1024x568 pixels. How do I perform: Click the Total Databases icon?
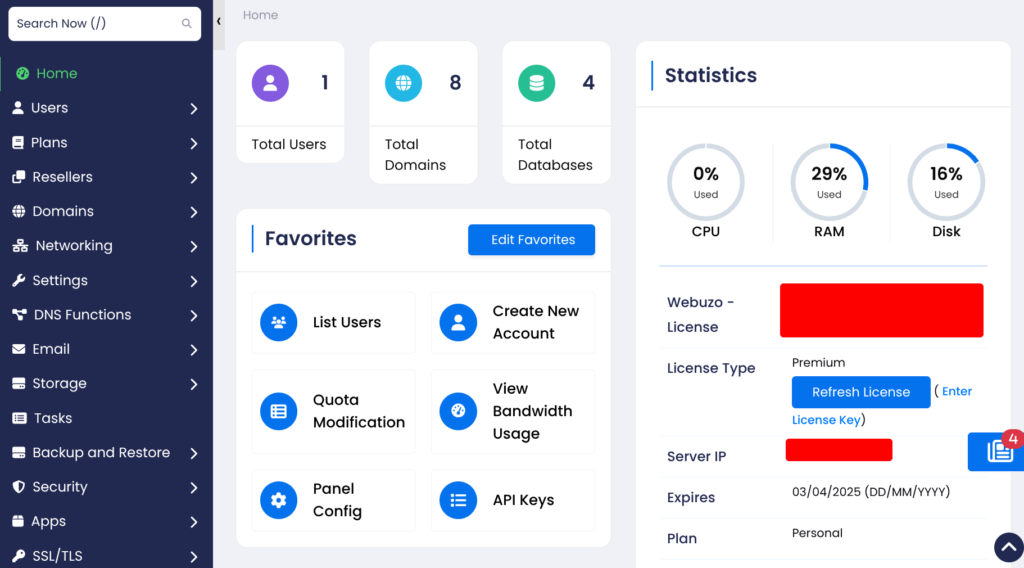tap(536, 83)
